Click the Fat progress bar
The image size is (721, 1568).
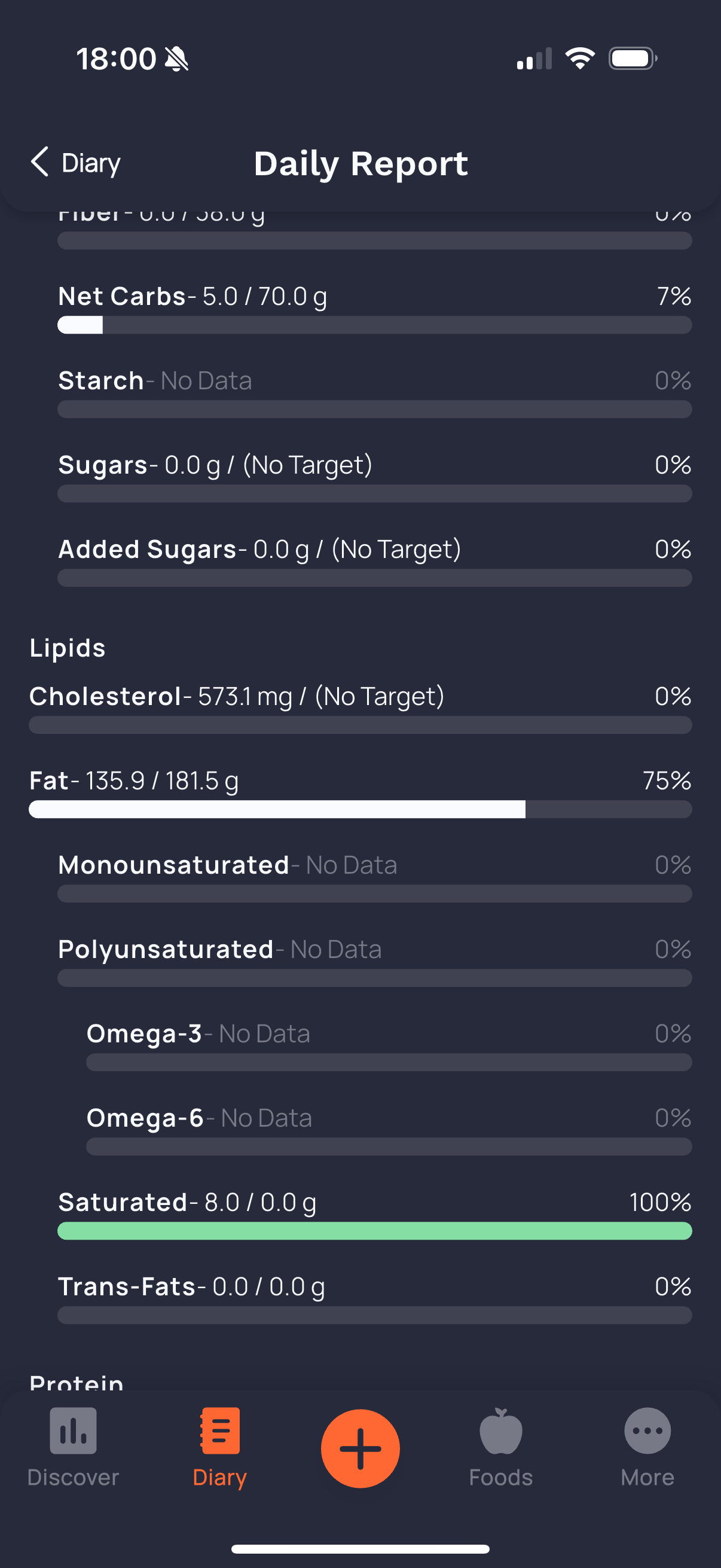tap(360, 810)
